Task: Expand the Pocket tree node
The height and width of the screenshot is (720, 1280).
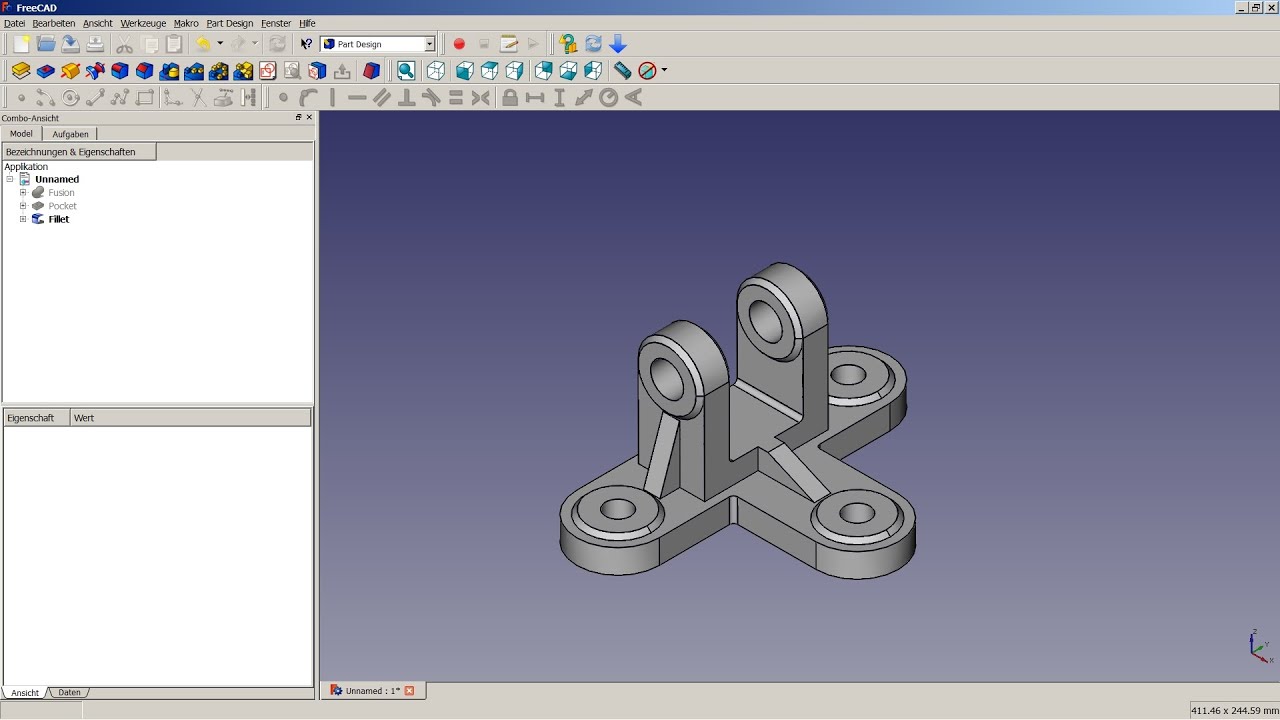Action: (23, 206)
